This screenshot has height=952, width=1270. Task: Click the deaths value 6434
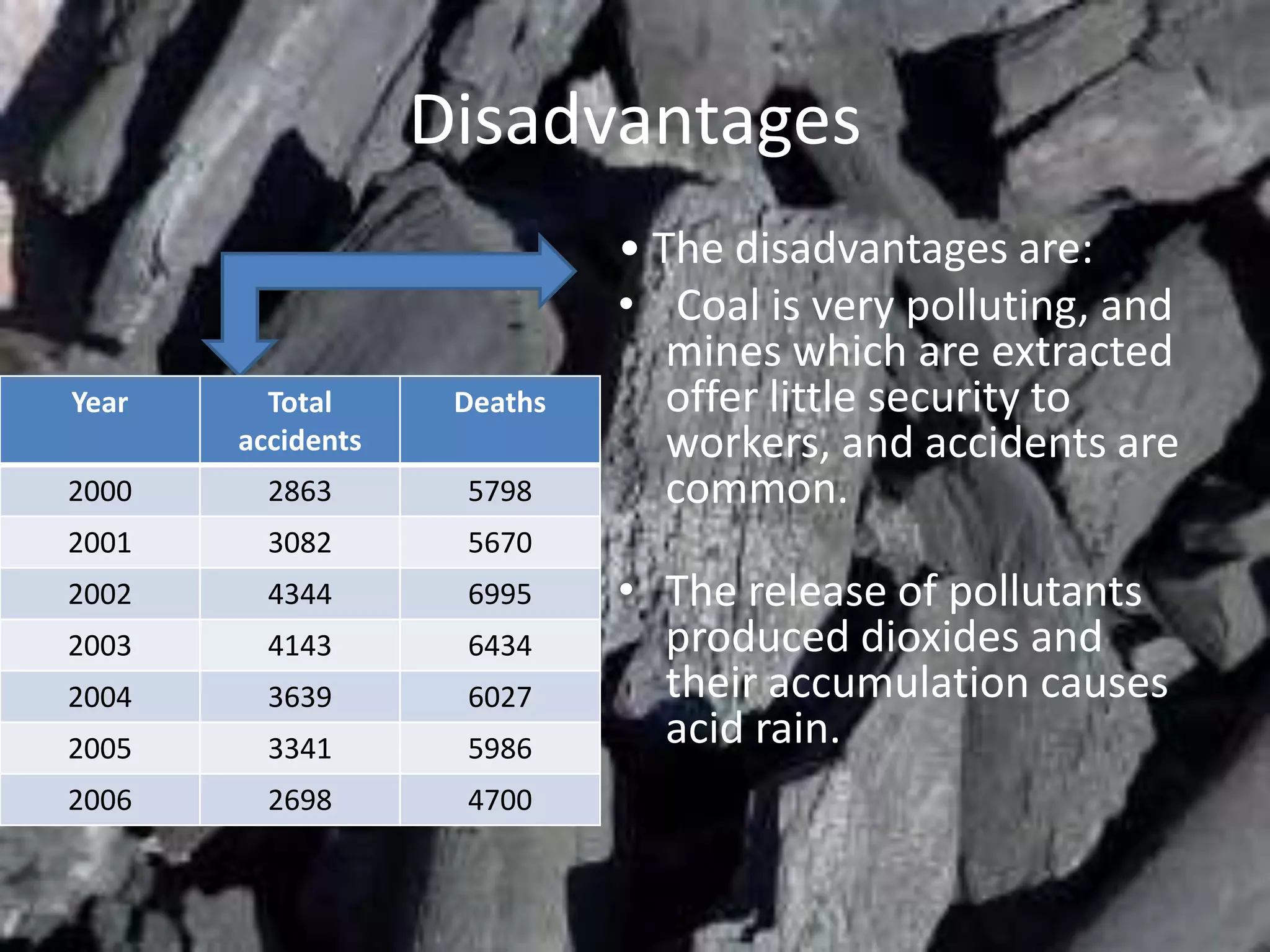(x=500, y=645)
